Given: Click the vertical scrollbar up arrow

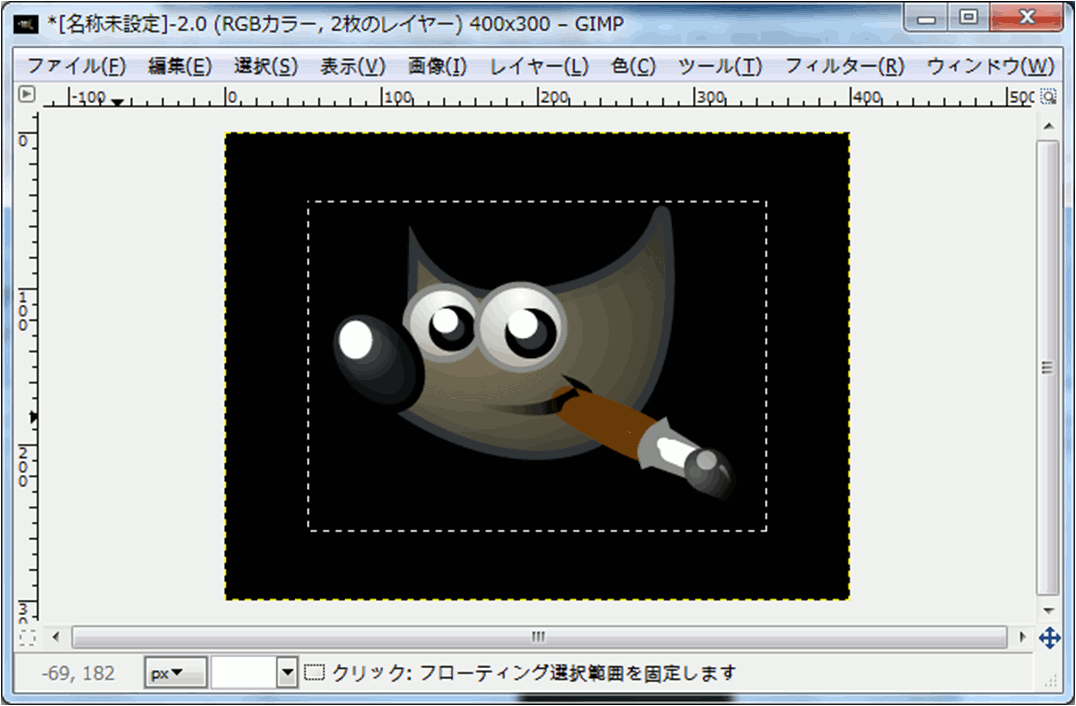Looking at the screenshot, I should 1048,126.
